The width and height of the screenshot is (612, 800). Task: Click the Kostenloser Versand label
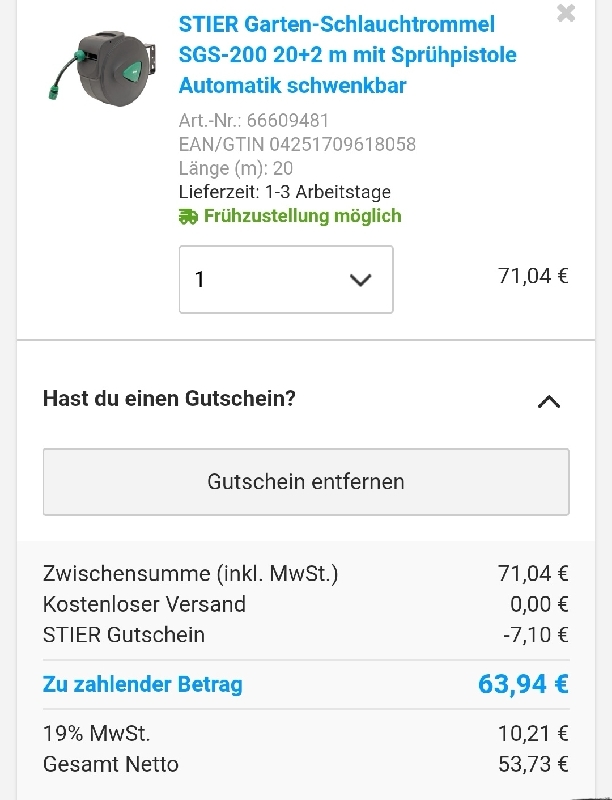coord(144,604)
